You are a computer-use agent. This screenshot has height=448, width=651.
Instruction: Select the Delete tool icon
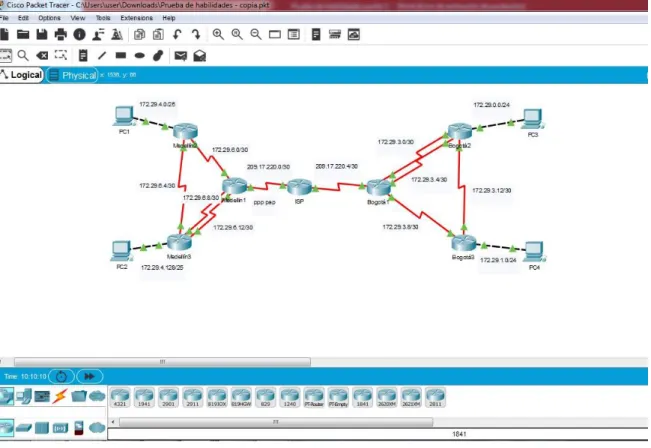pyautogui.click(x=42, y=55)
